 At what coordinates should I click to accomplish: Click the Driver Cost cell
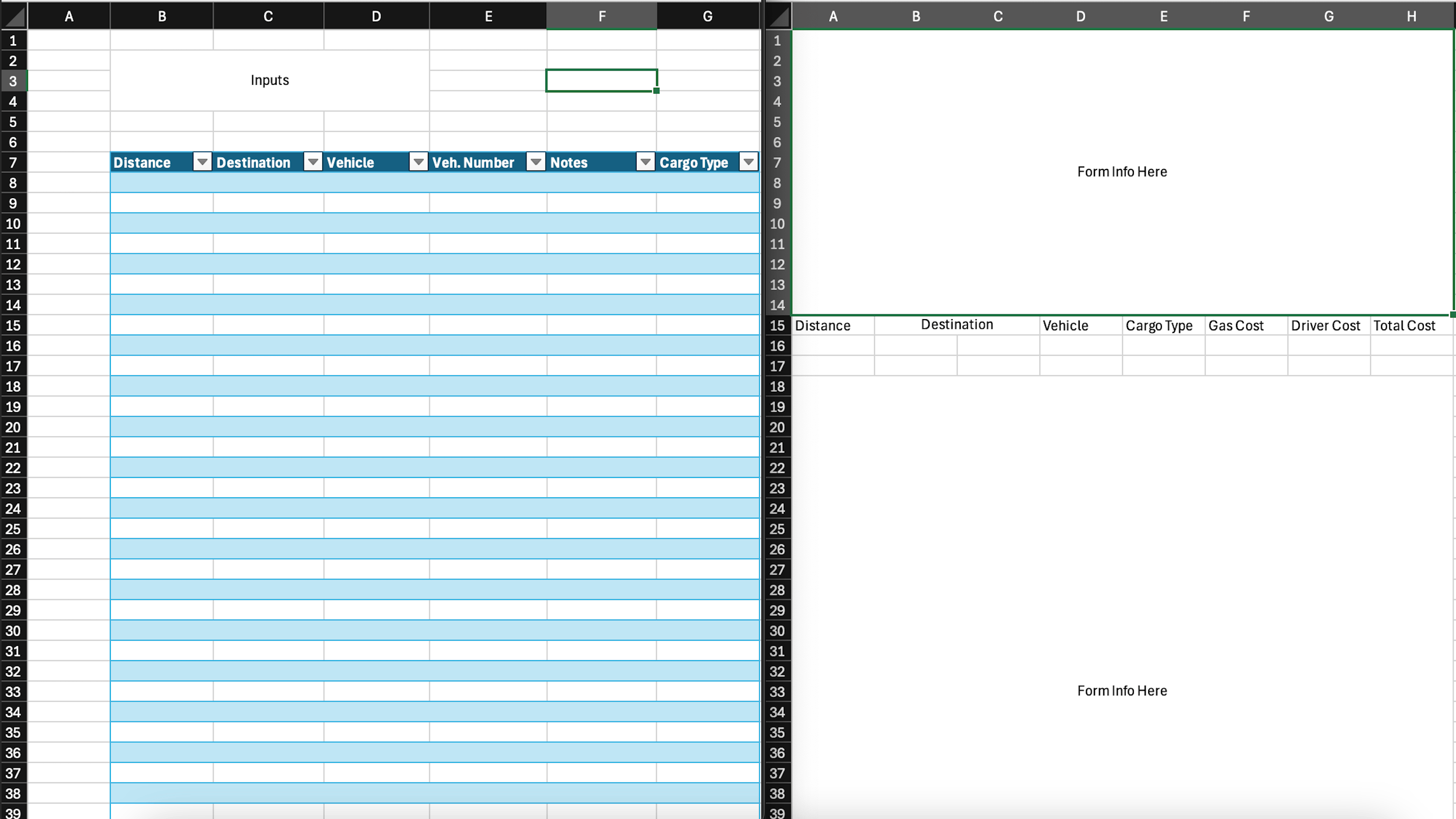coord(1329,325)
